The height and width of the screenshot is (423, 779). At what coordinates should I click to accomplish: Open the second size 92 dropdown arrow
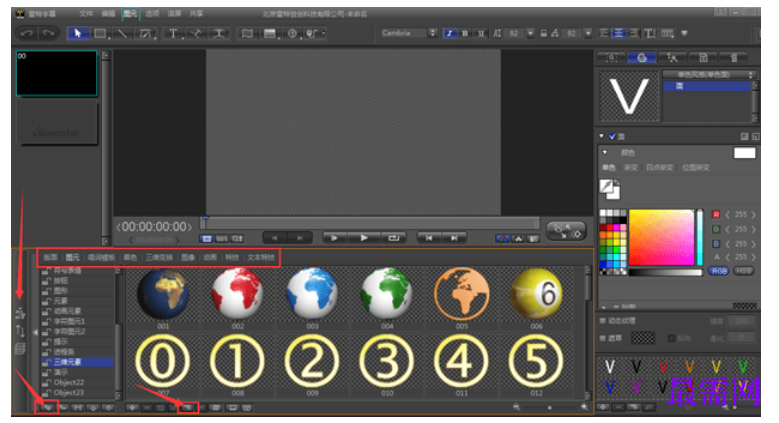(x=588, y=33)
